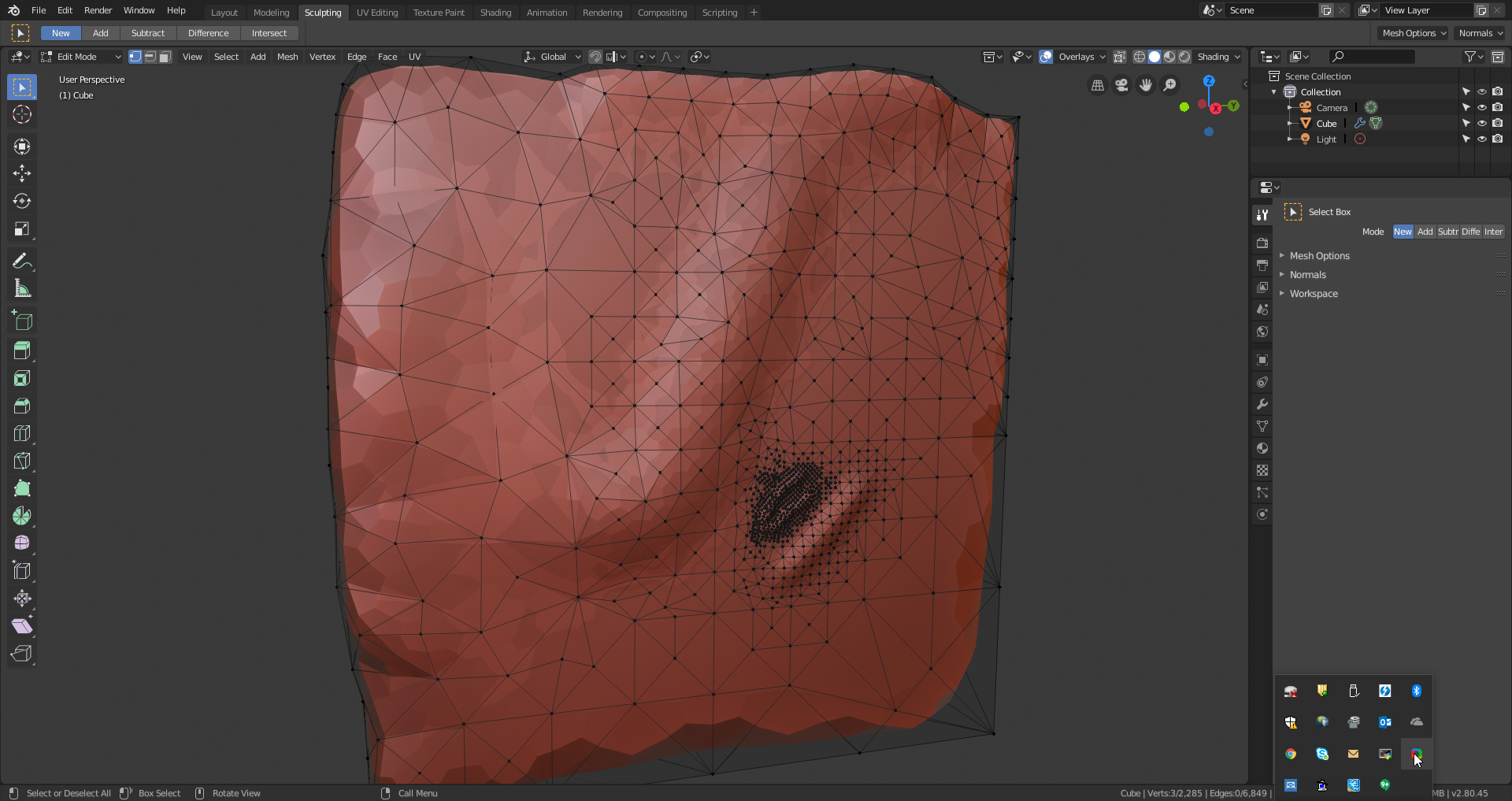Open the Edit Mode dropdown
This screenshot has width=1512, height=801.
click(82, 57)
